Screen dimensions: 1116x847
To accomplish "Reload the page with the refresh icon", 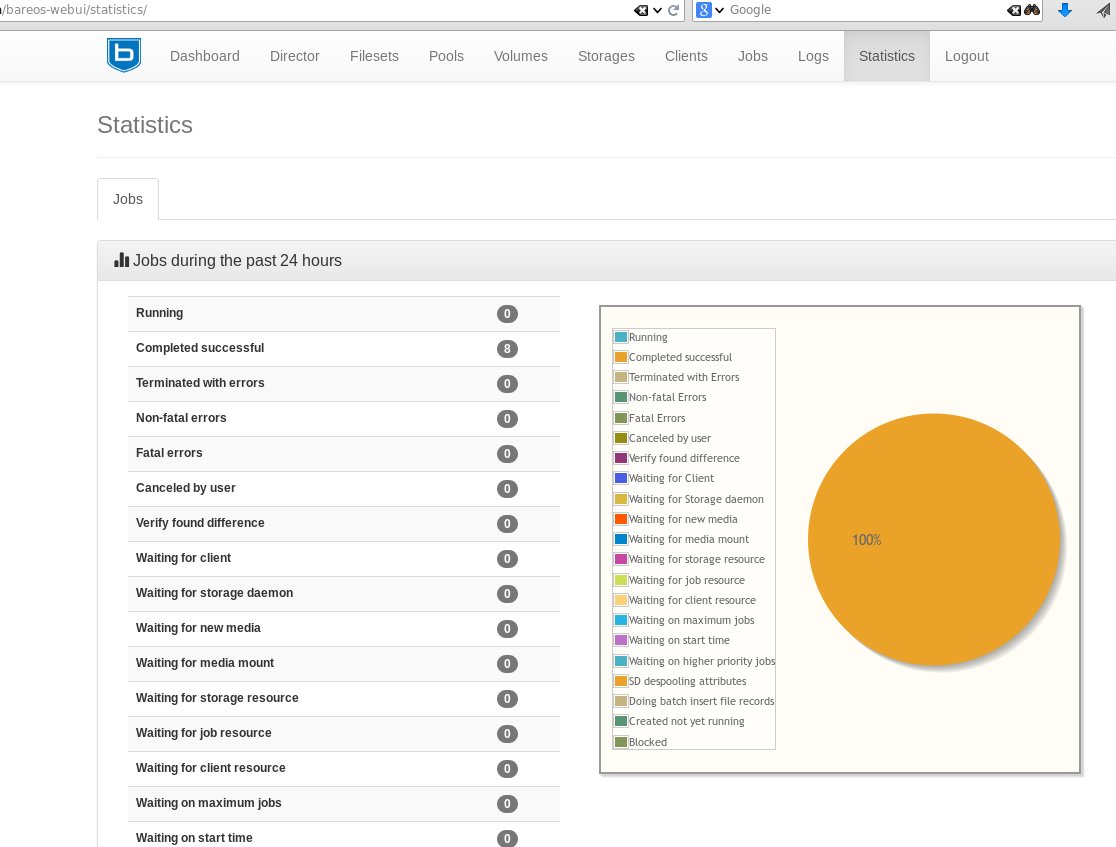I will pyautogui.click(x=674, y=10).
